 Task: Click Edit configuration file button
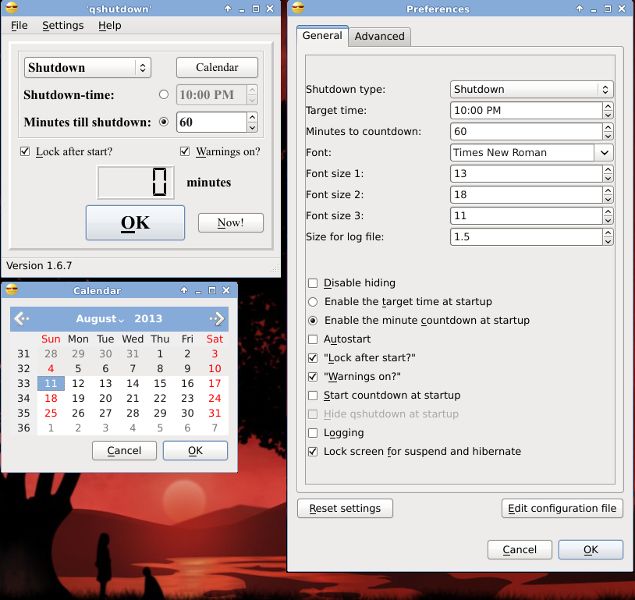click(x=562, y=508)
